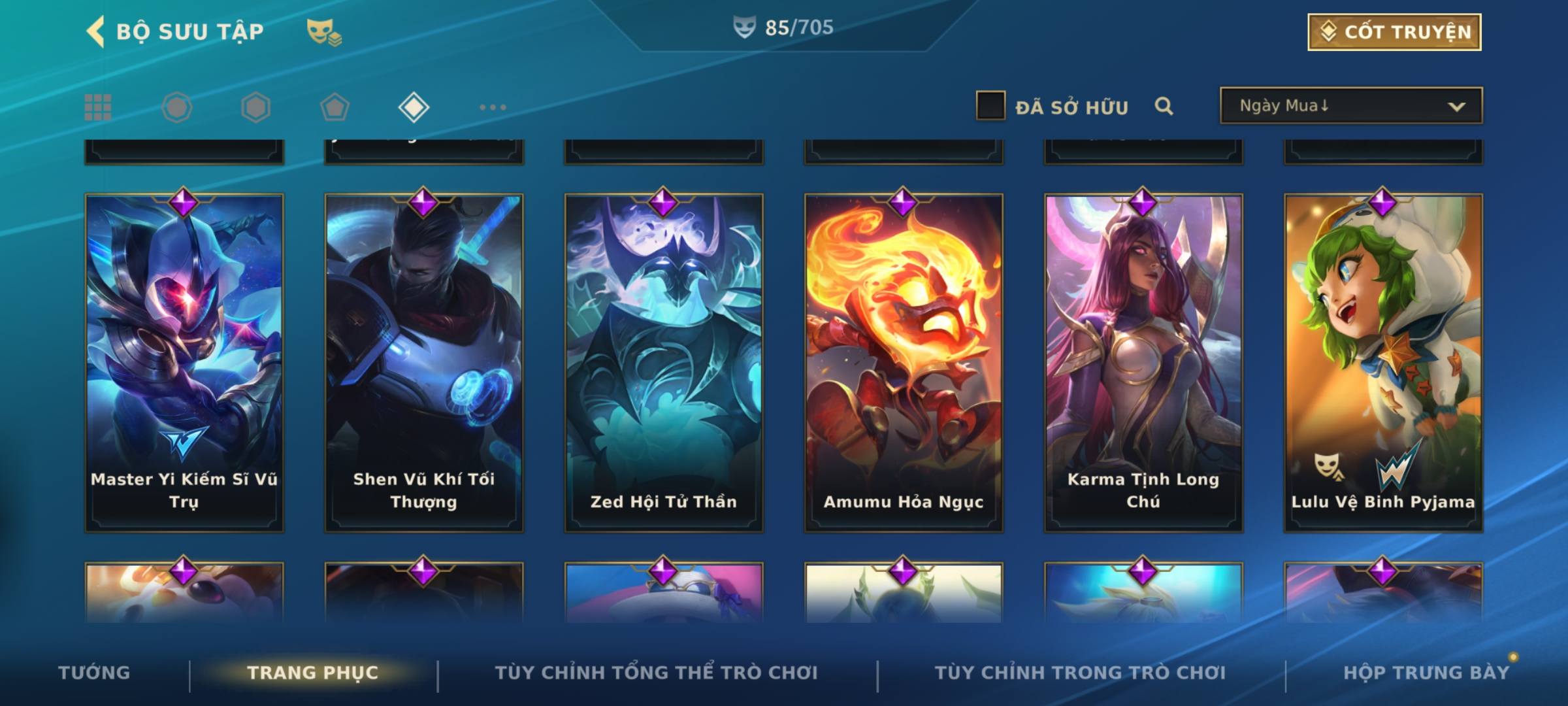Screen dimensions: 1568x706
Task: Click the sort dropdown chevron arrow
Action: pos(1456,107)
